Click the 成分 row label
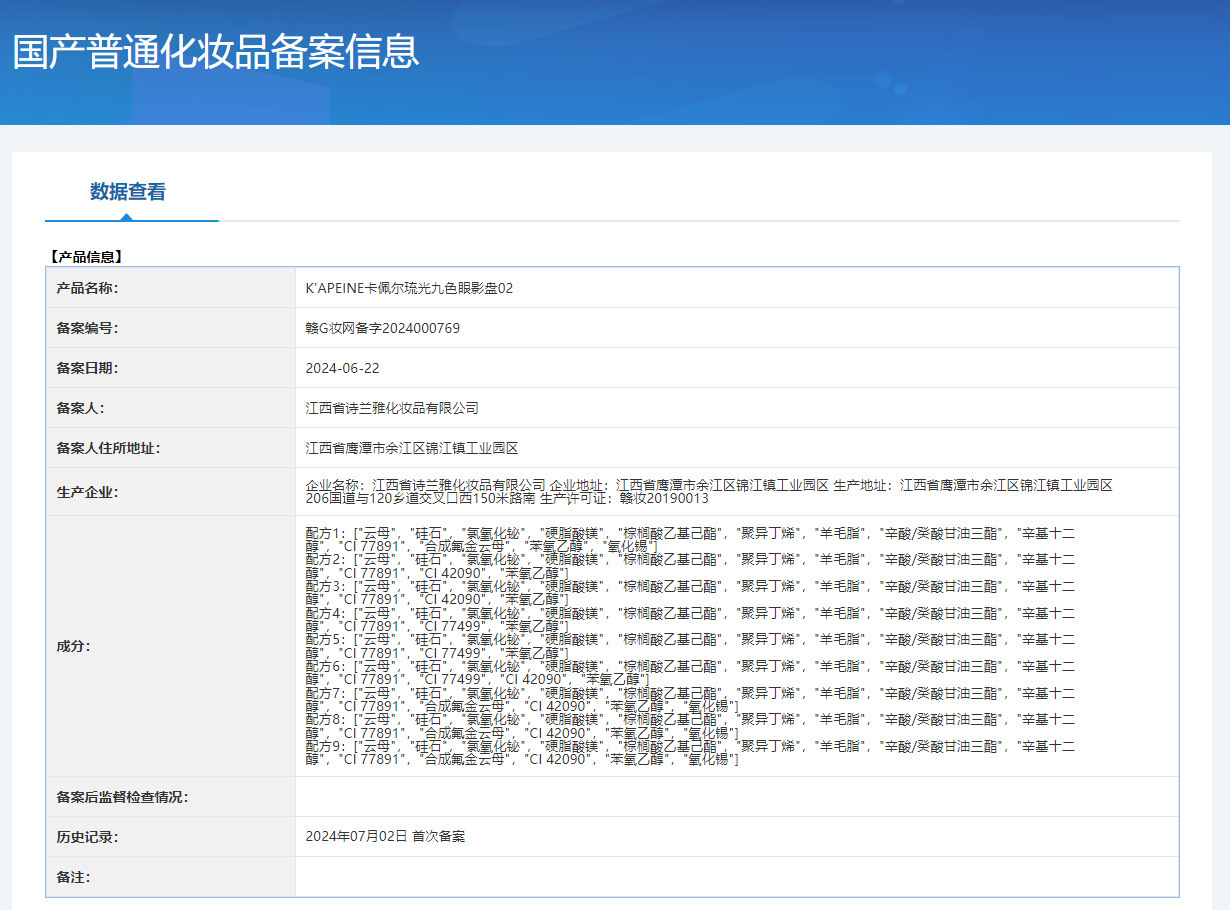 [x=74, y=646]
